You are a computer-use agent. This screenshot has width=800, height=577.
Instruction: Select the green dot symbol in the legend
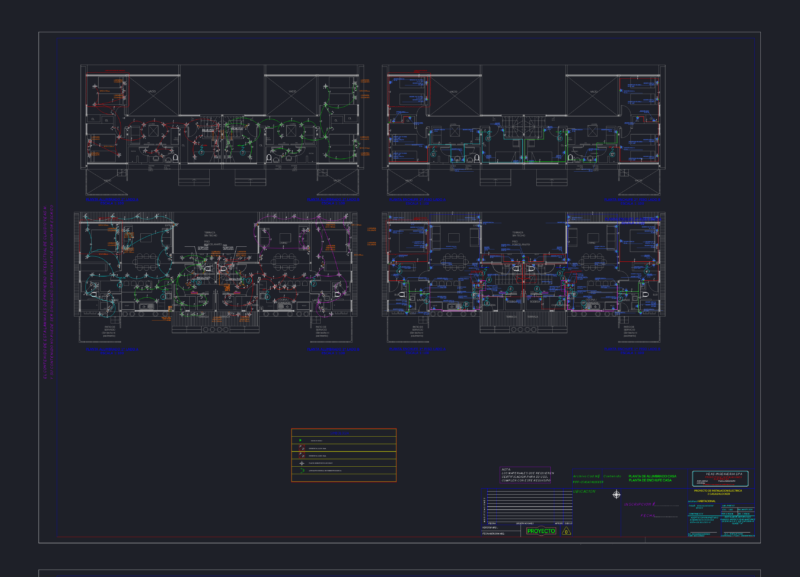301,440
